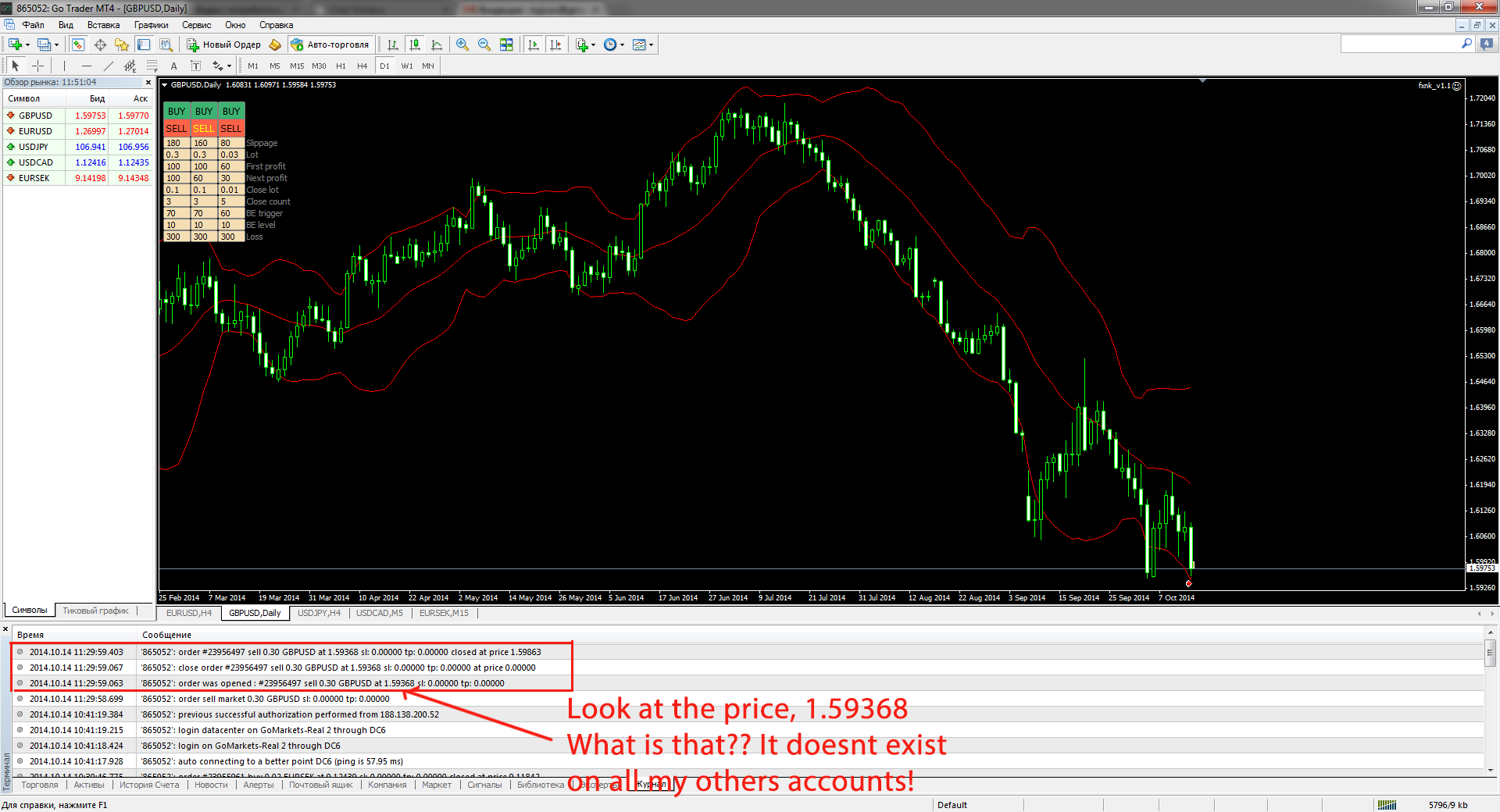1500x812 pixels.
Task: Close the Market Watch panel
Action: [x=148, y=82]
